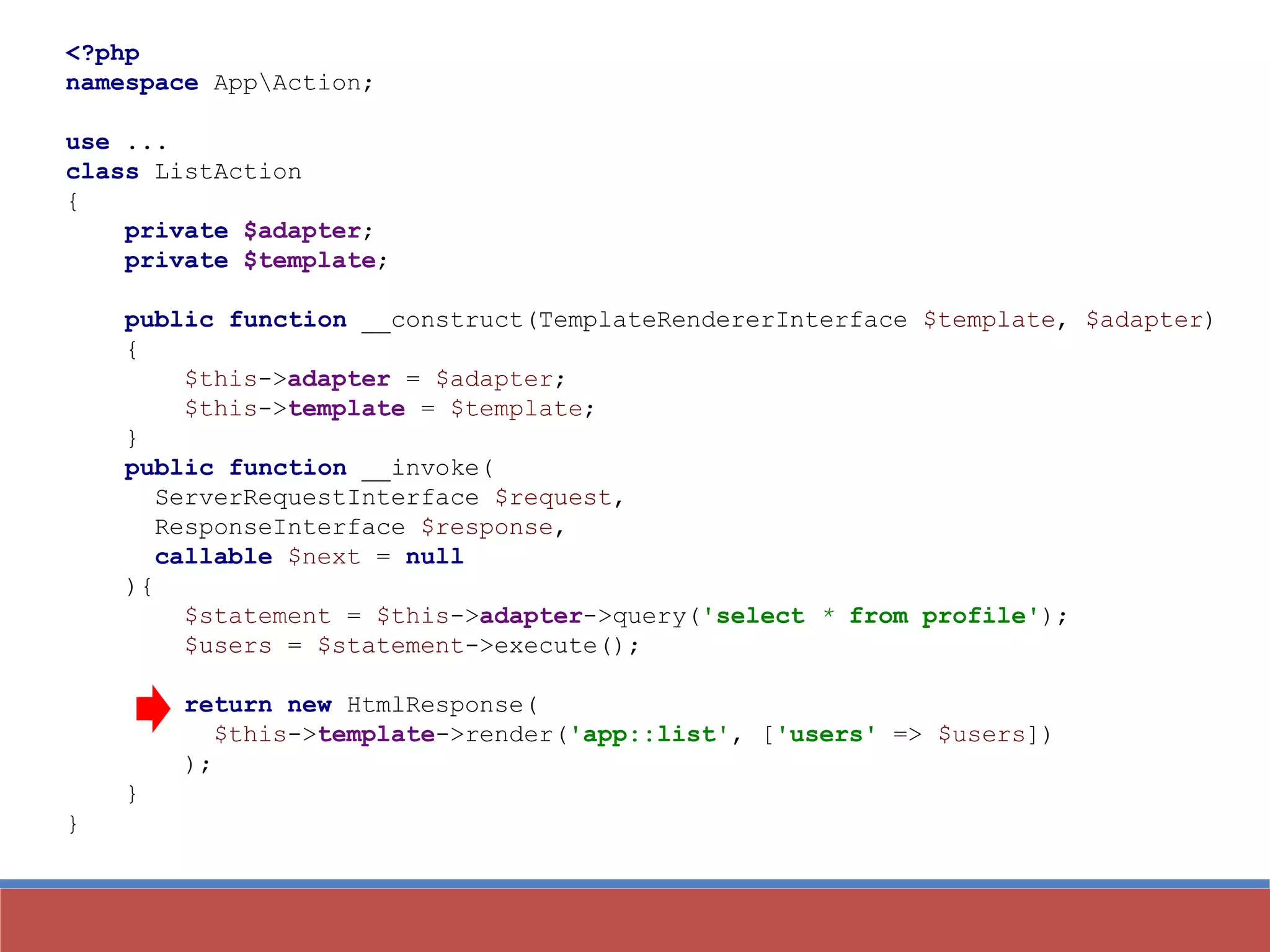Click the '<?php' opening tag

click(102, 53)
